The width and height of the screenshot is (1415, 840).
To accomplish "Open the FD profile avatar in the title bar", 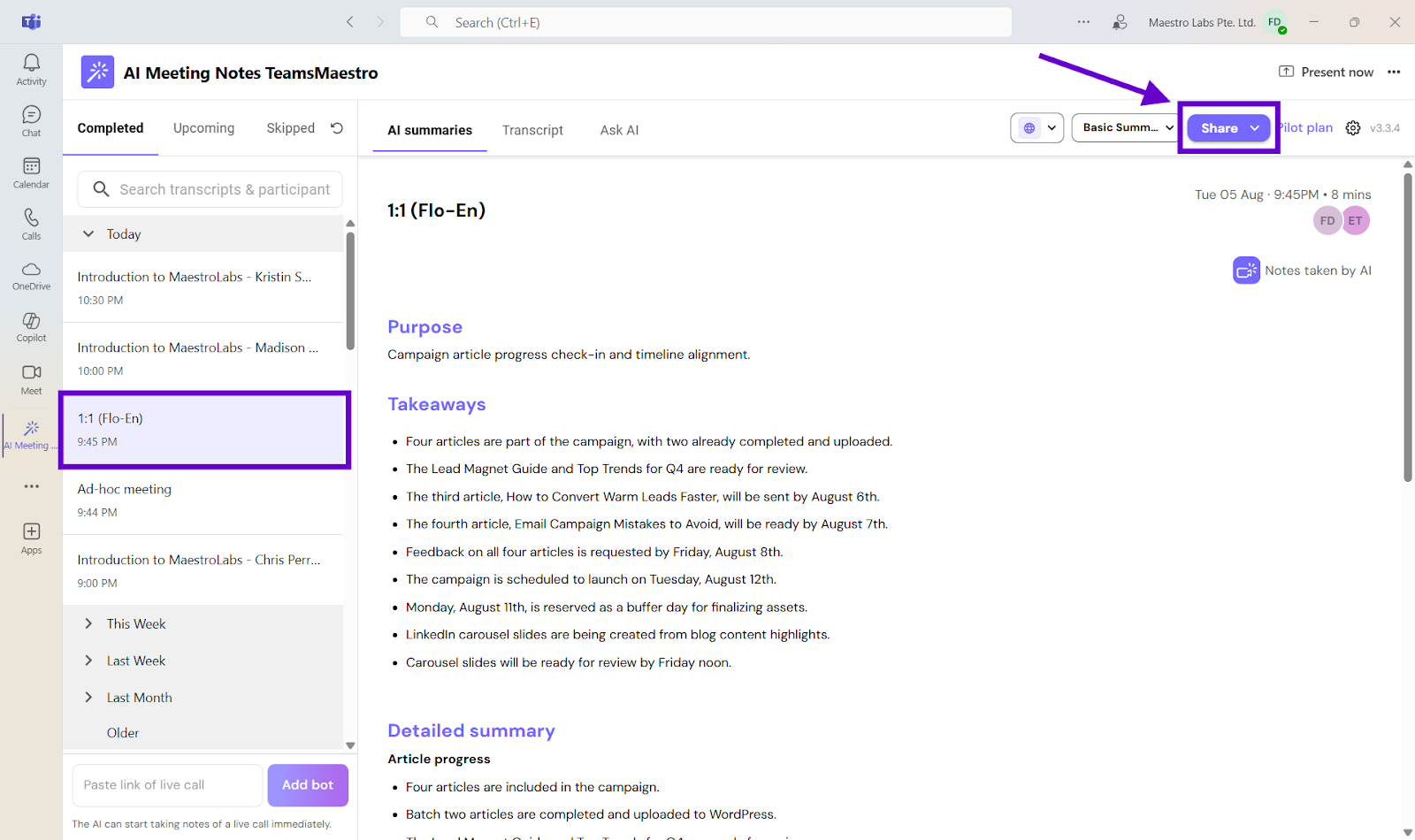I will 1275,23.
